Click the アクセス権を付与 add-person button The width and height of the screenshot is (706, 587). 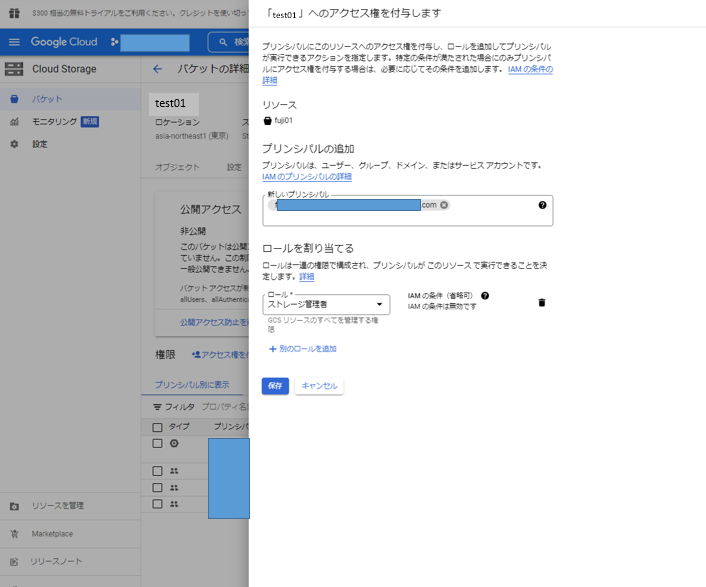pyautogui.click(x=220, y=355)
